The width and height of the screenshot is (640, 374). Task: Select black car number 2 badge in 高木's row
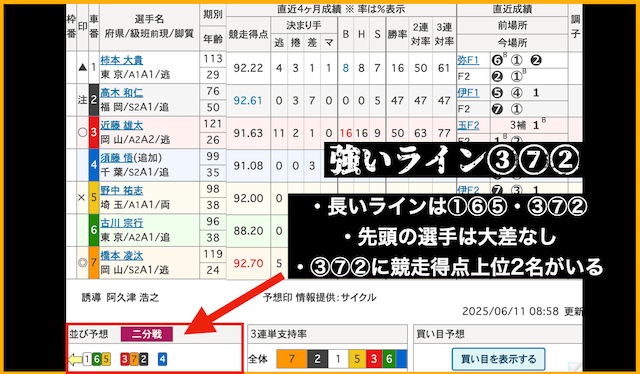click(93, 100)
